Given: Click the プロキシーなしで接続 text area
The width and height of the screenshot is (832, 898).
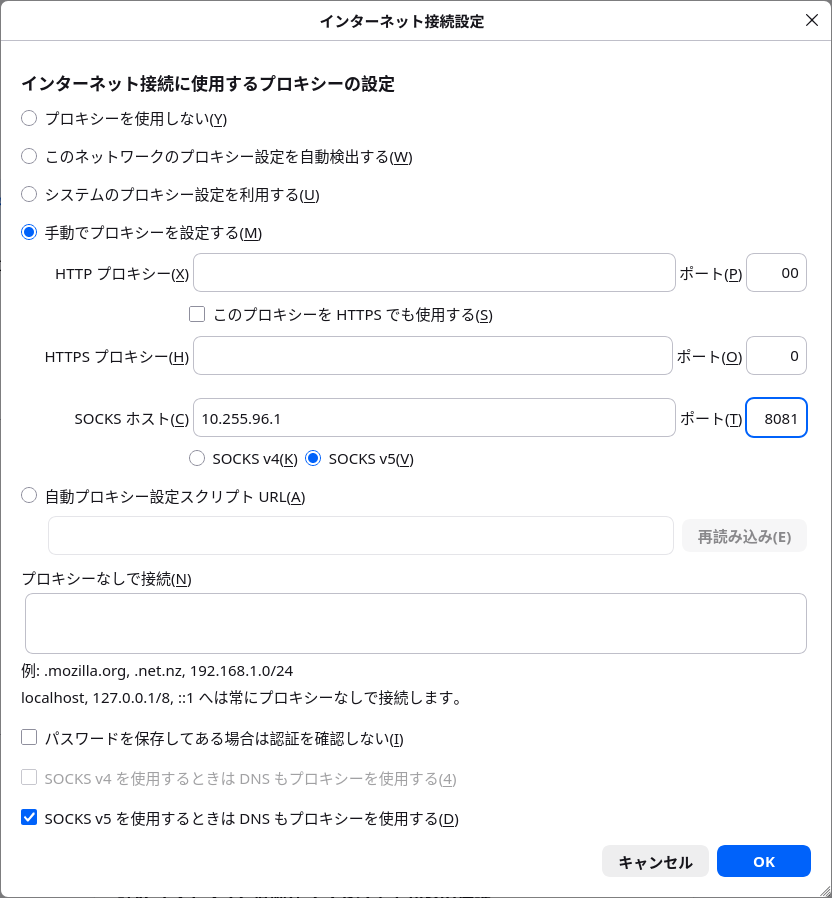Looking at the screenshot, I should (x=416, y=623).
